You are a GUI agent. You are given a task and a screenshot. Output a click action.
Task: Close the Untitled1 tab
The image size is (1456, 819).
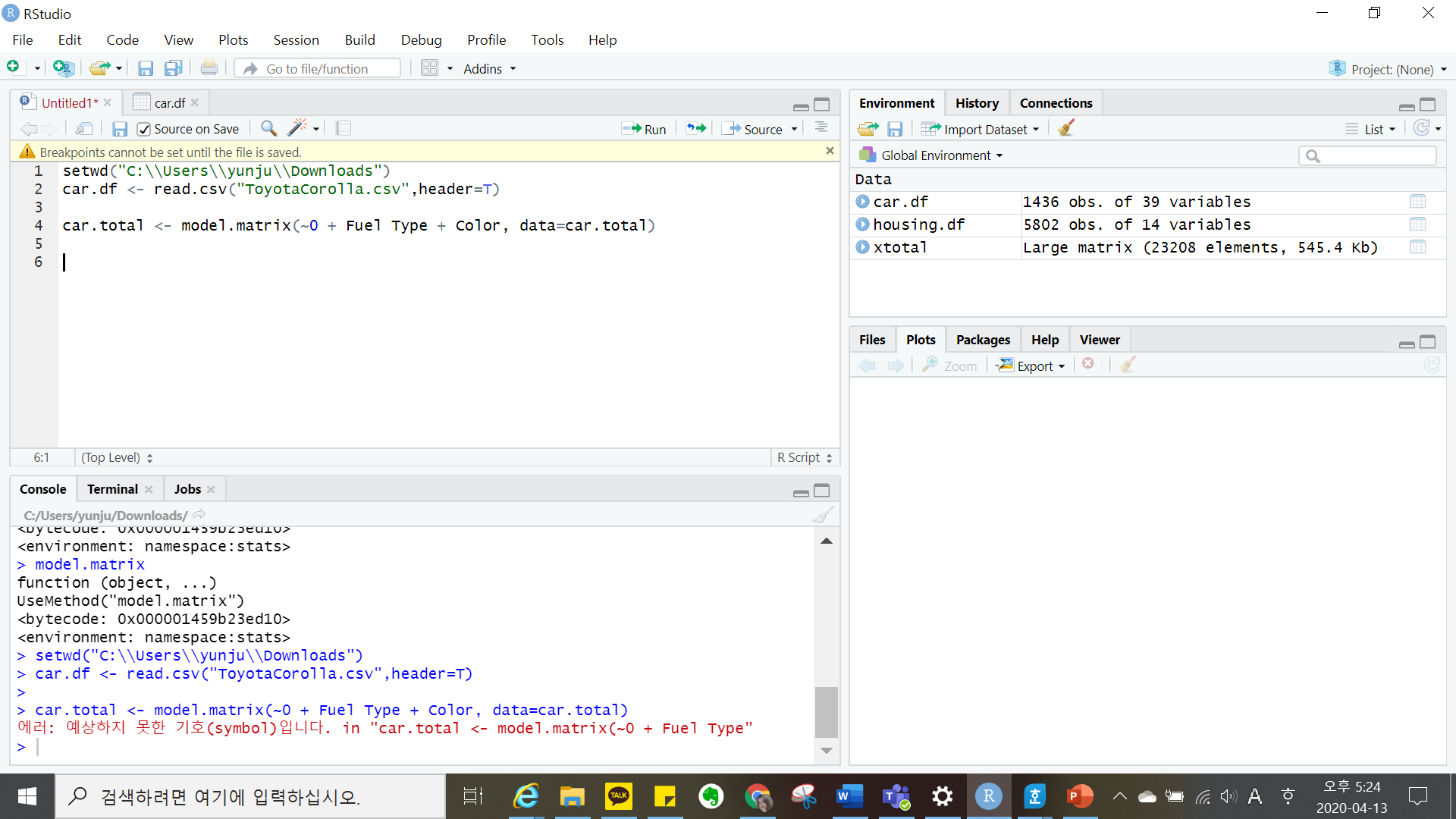click(108, 103)
